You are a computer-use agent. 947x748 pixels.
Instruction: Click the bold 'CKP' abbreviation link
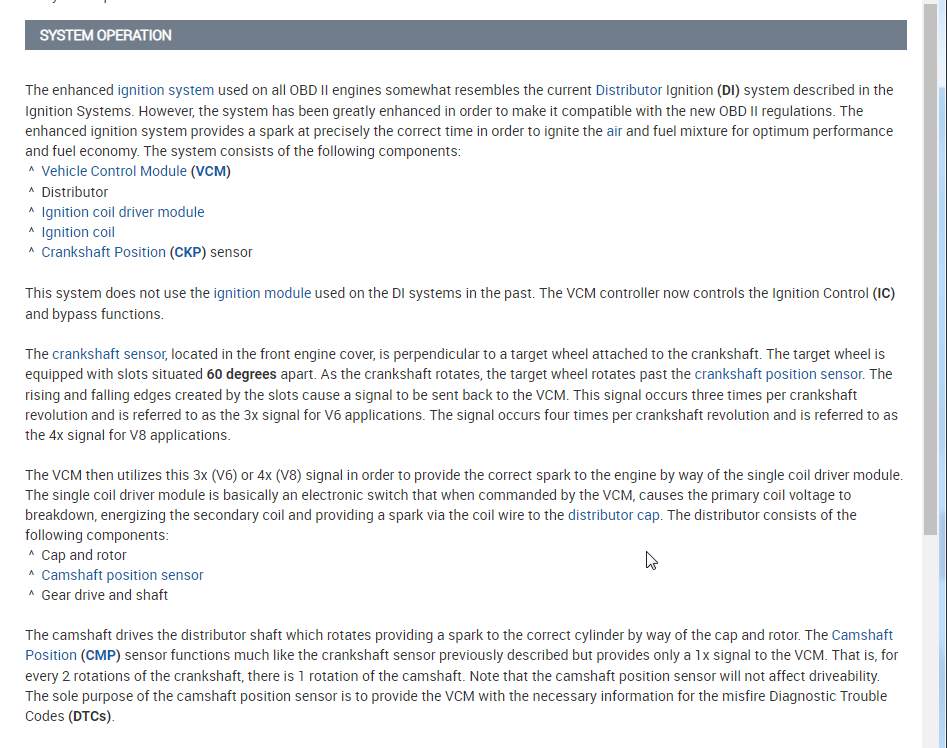pyautogui.click(x=188, y=252)
